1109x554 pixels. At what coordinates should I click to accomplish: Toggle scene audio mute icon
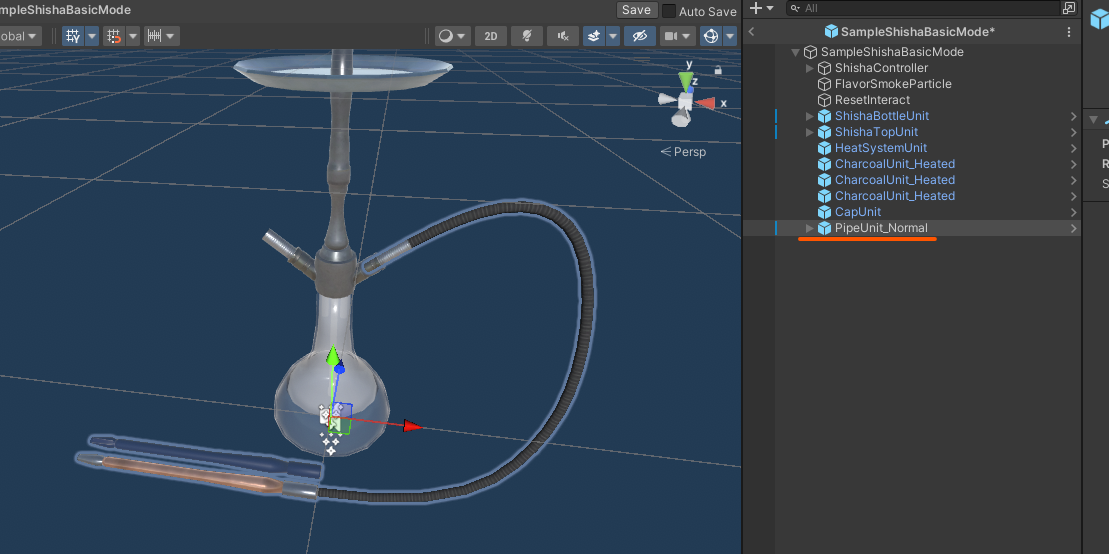563,36
